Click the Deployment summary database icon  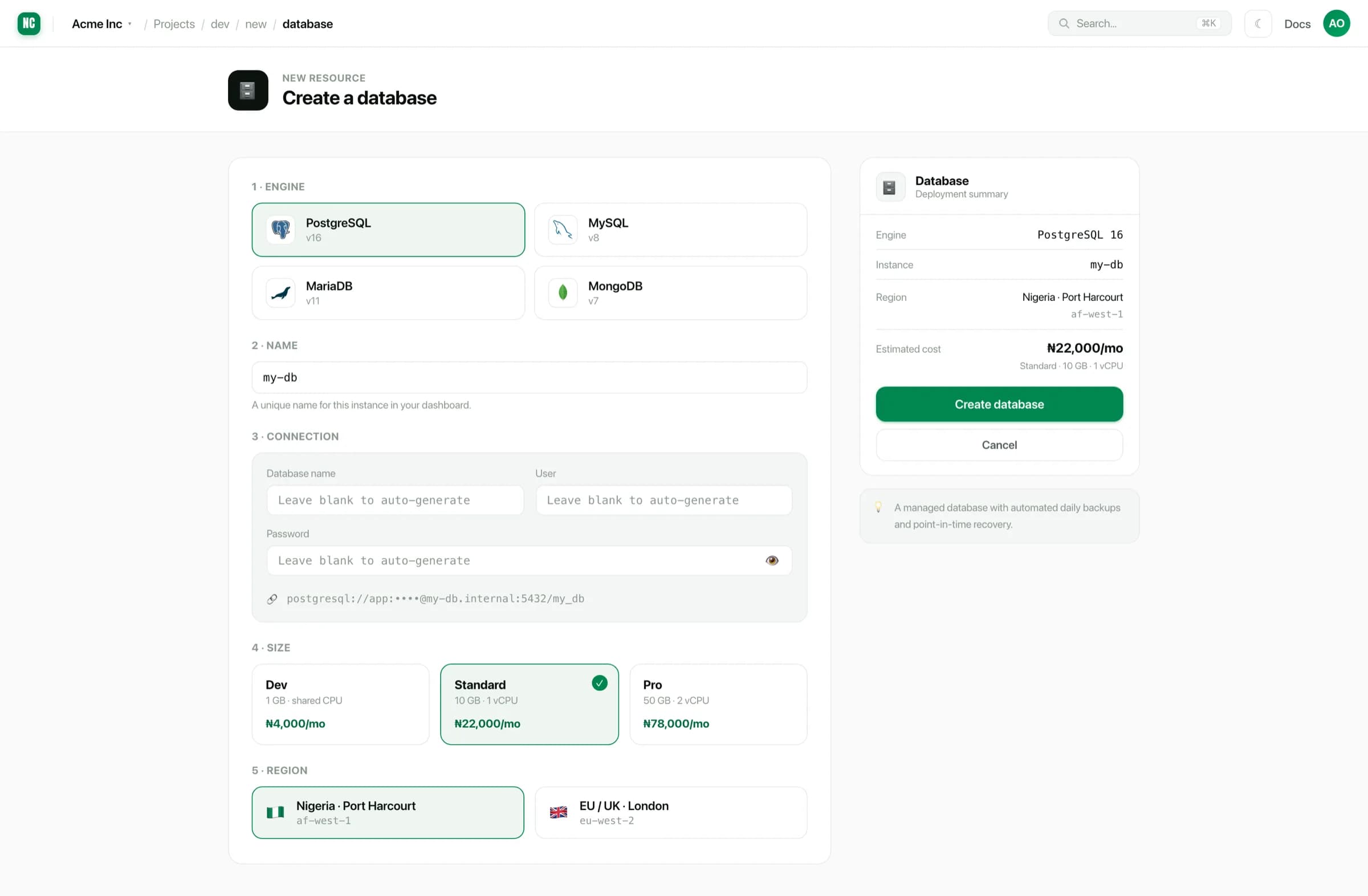890,188
